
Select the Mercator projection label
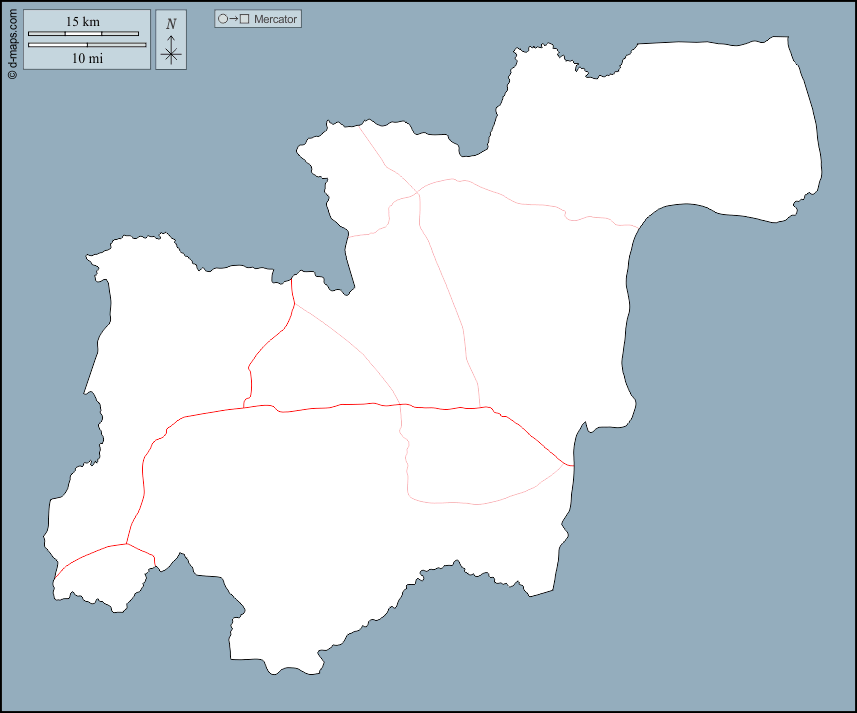coord(276,19)
